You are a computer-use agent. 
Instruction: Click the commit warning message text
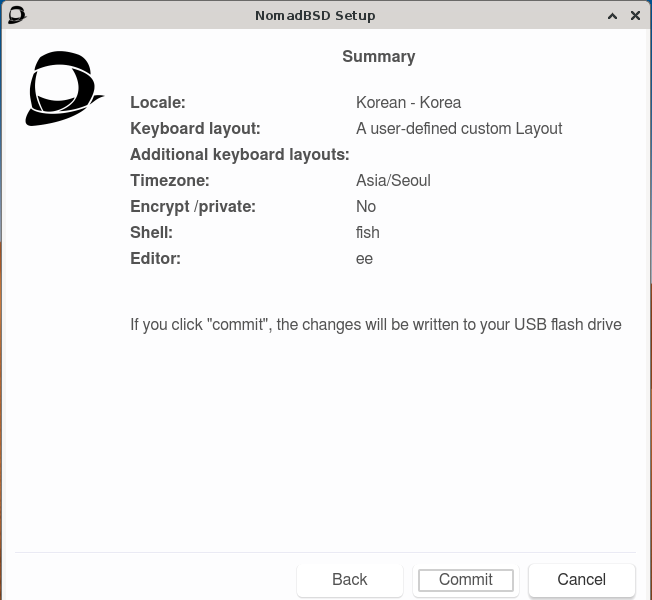376,324
